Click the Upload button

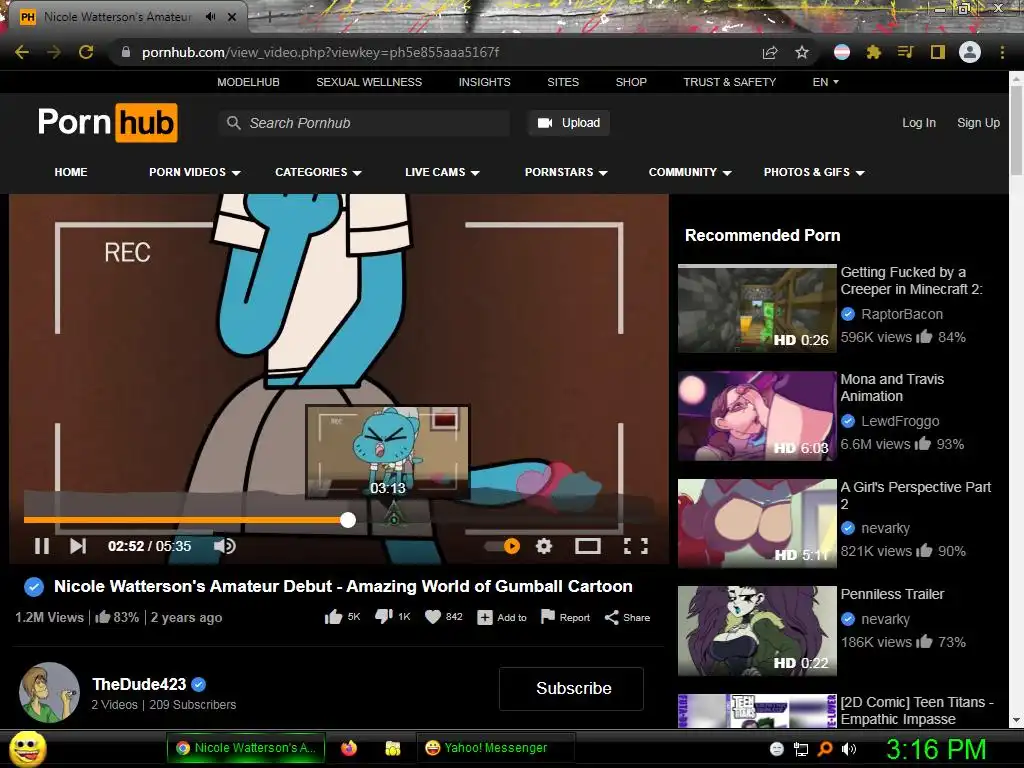pyautogui.click(x=569, y=123)
